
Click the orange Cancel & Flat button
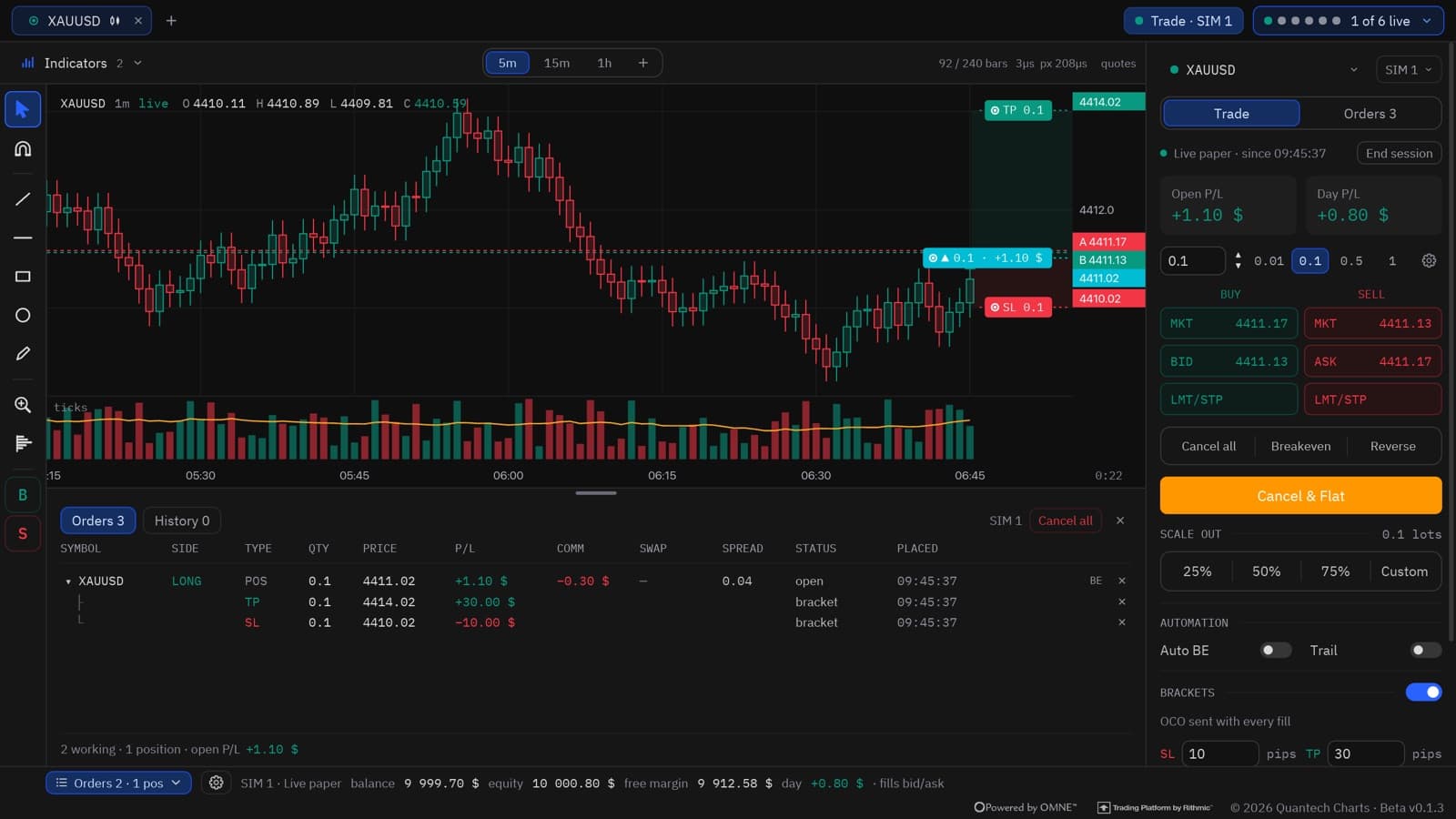click(1300, 496)
